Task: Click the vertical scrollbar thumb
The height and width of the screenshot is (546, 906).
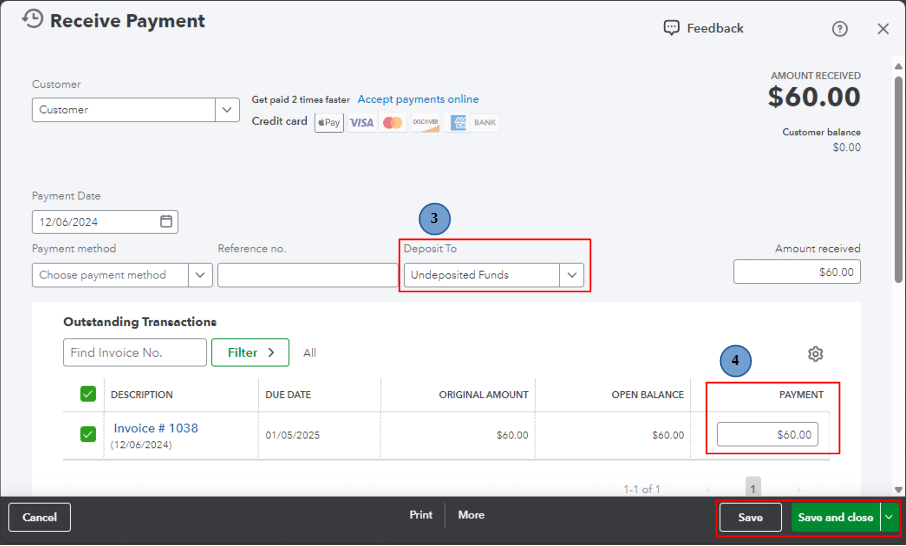Action: tap(898, 179)
